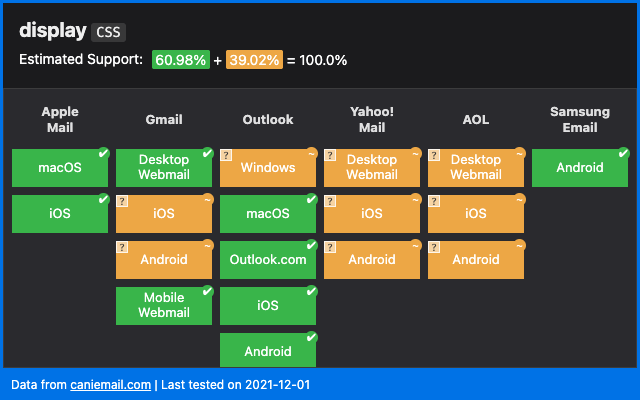The width and height of the screenshot is (640, 400).
Task: Click 'Last tested on 2021-12-01' text
Action: pyautogui.click(x=236, y=385)
